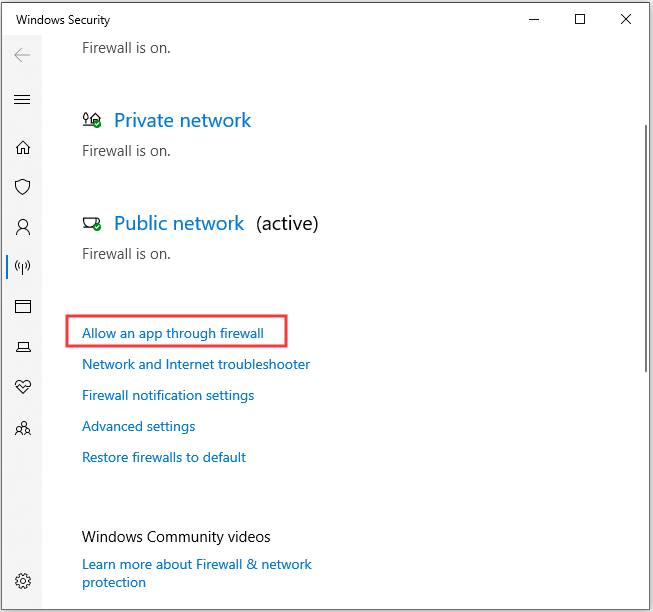Select Firewall & network protection antenna icon
This screenshot has height=612, width=653.
[22, 267]
